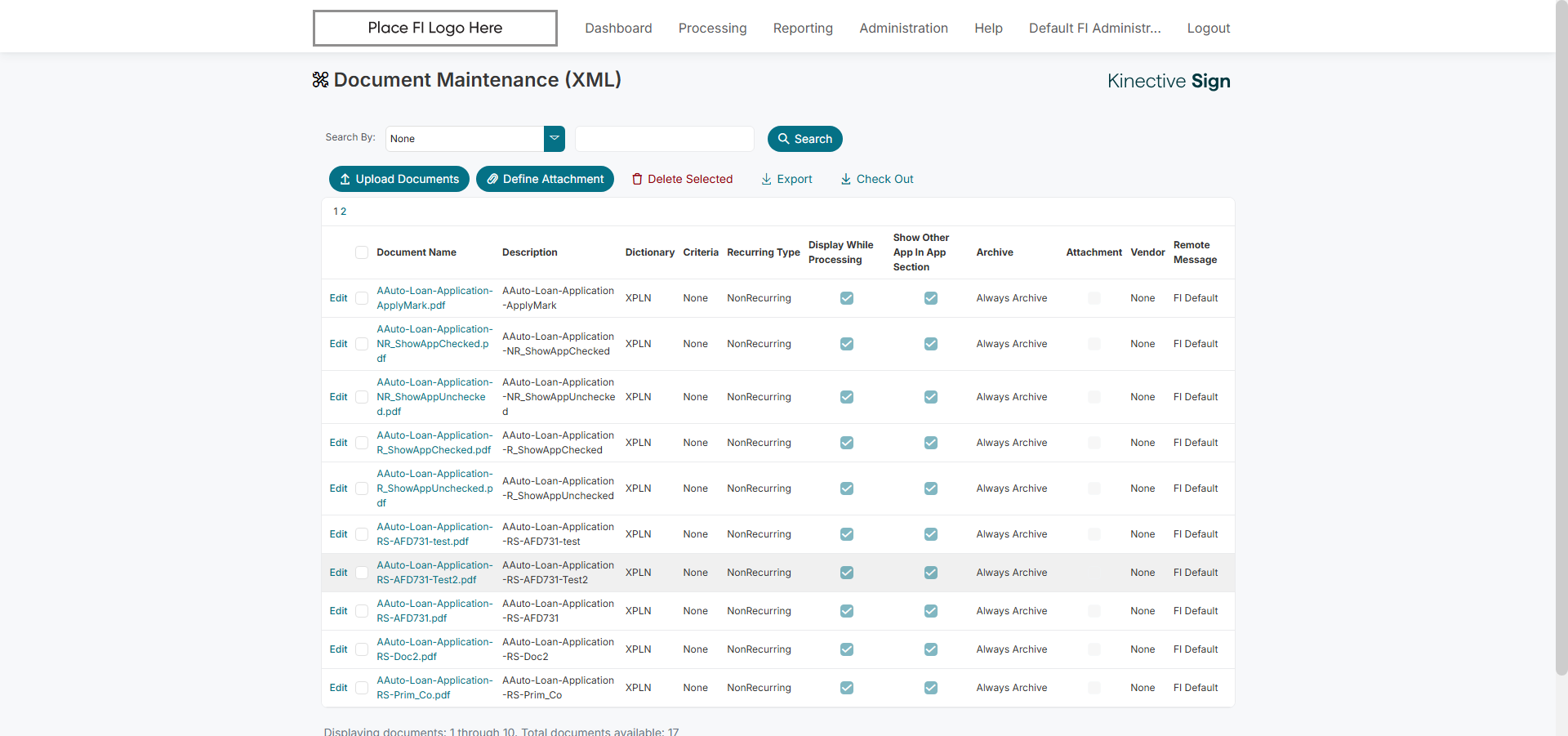
Task: Edit the AAuto-Loan-Application-RS-AFD731.pdf row
Action: (x=338, y=611)
